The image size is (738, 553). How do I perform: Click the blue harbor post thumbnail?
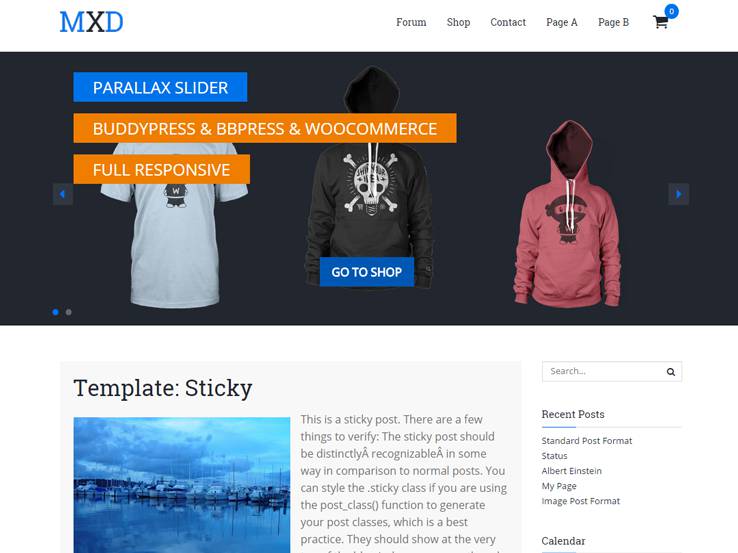(182, 485)
